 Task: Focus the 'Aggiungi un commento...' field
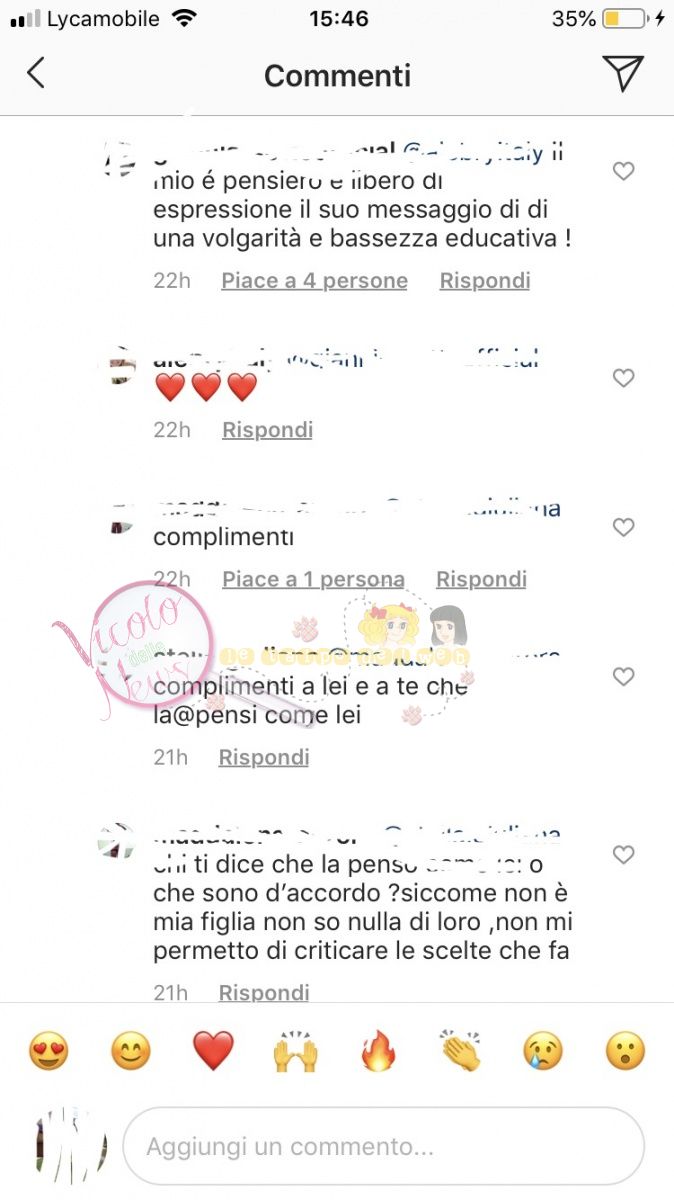[x=383, y=1146]
